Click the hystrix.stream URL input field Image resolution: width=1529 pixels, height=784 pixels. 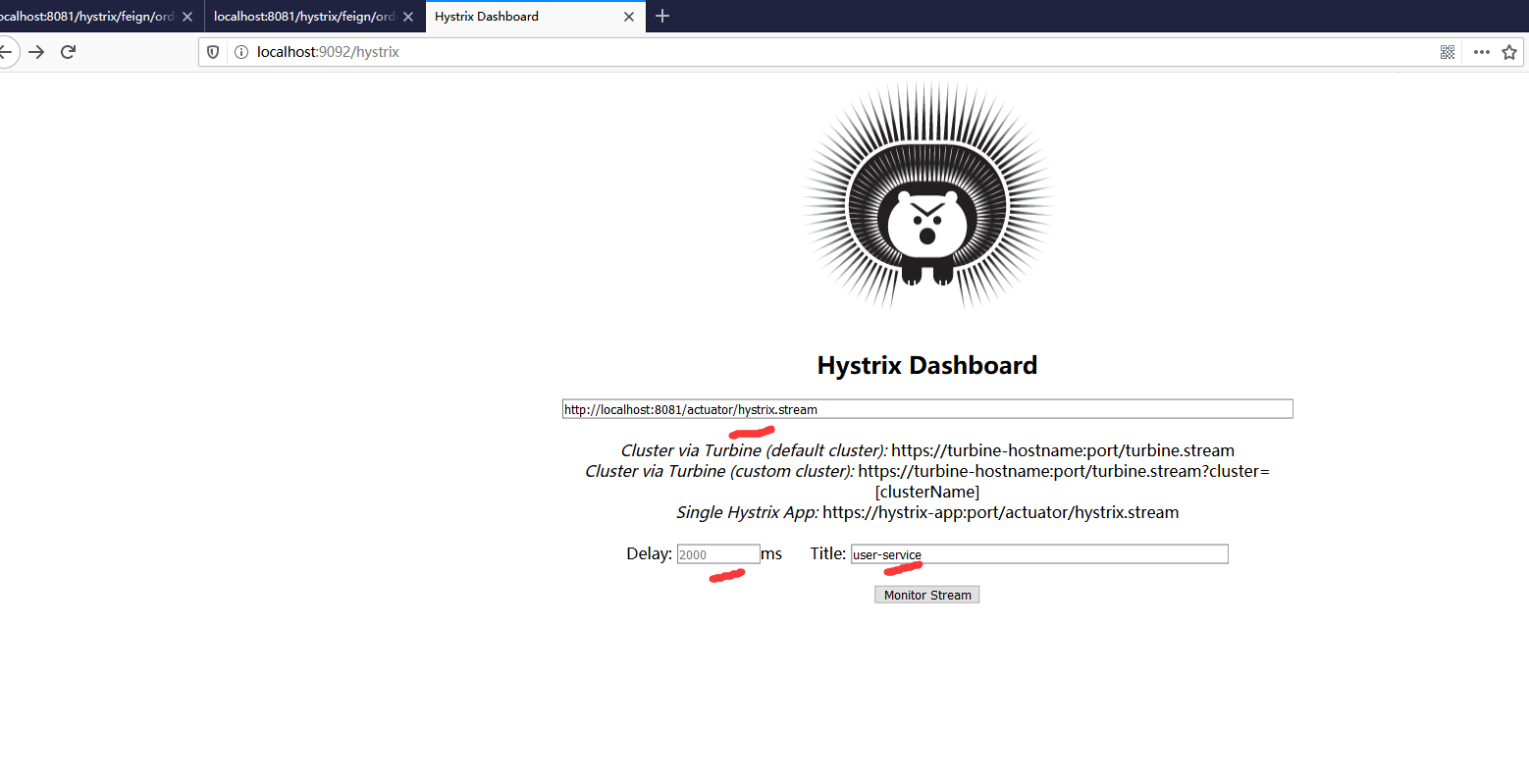[x=927, y=409]
